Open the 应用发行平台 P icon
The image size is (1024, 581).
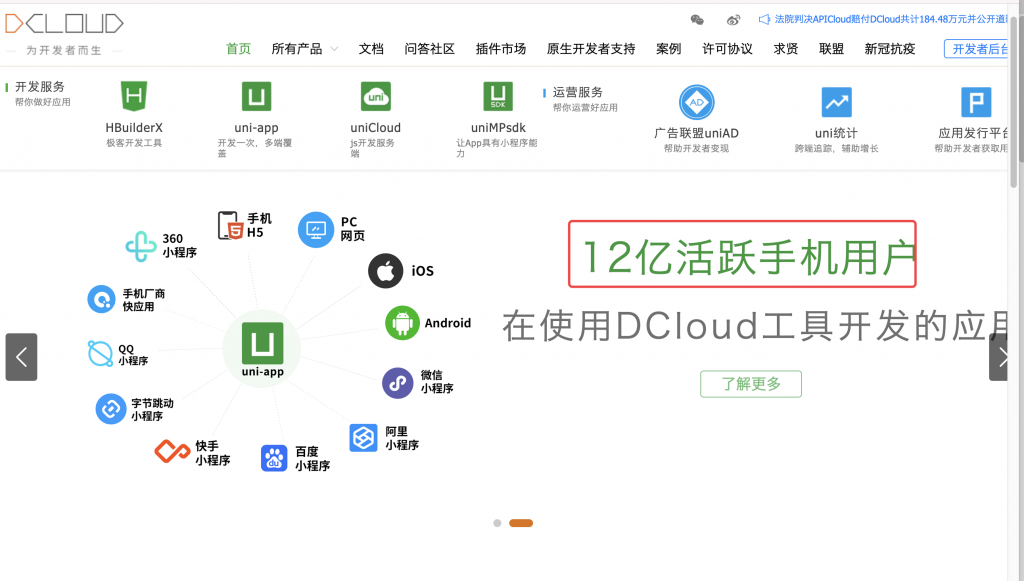click(976, 102)
